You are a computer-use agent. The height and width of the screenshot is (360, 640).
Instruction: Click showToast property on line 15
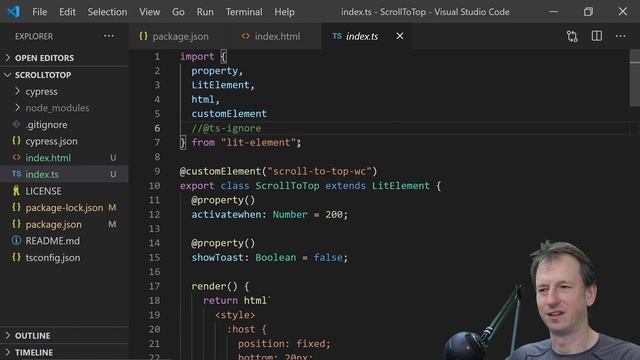point(218,257)
